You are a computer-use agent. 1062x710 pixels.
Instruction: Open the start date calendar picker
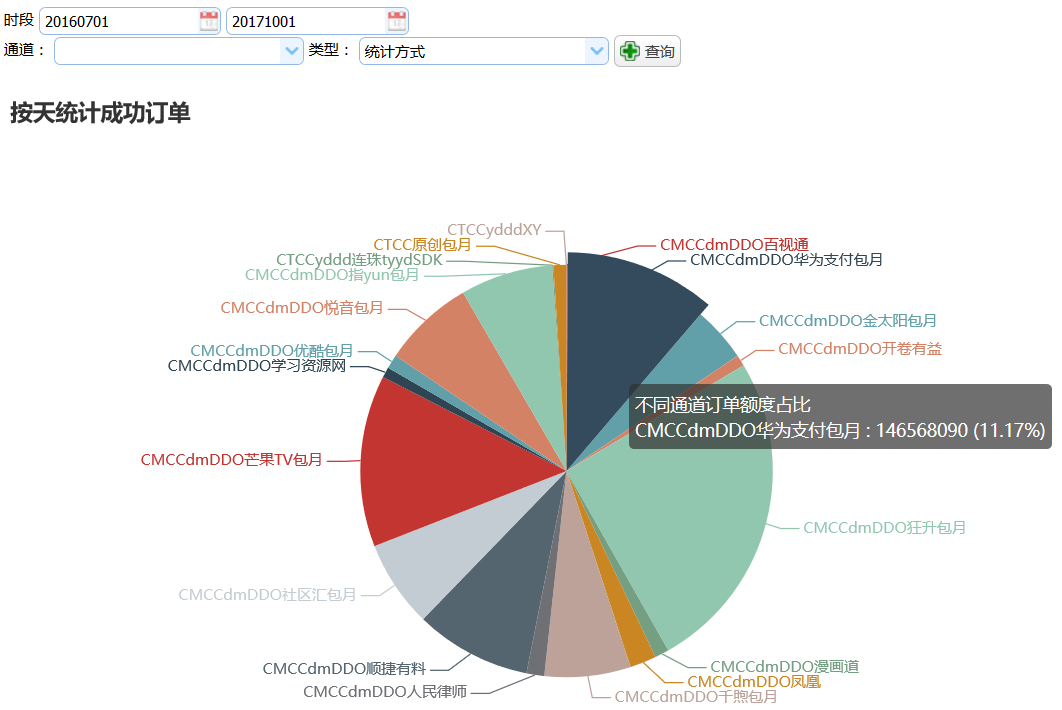coord(208,21)
